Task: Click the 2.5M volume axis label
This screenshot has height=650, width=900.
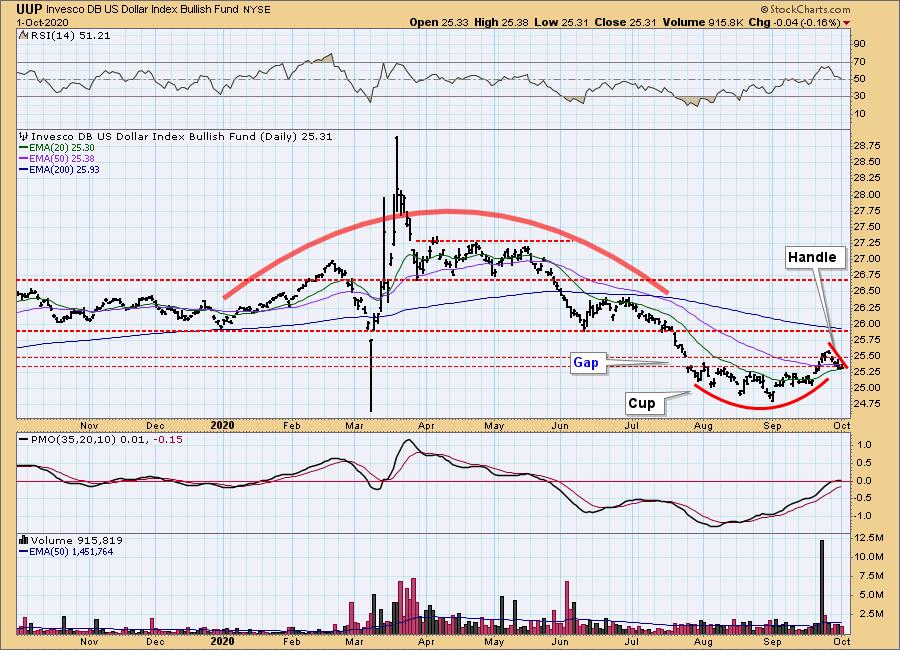Action: click(871, 614)
